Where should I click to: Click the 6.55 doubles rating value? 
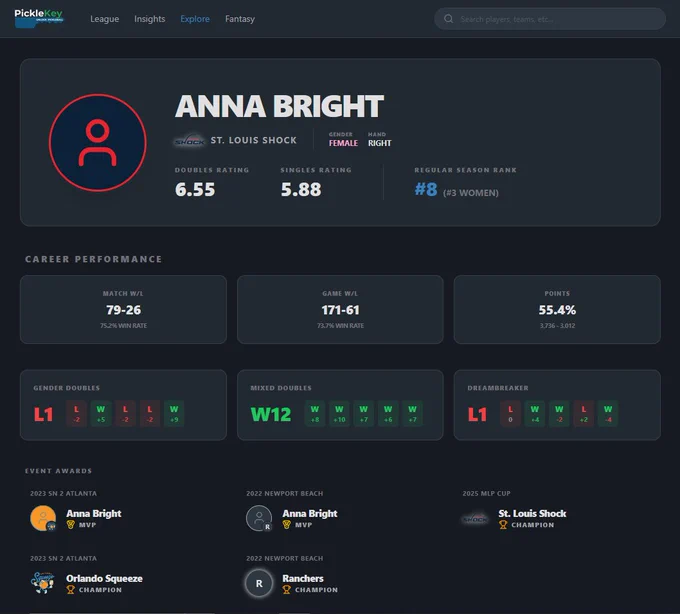[195, 189]
